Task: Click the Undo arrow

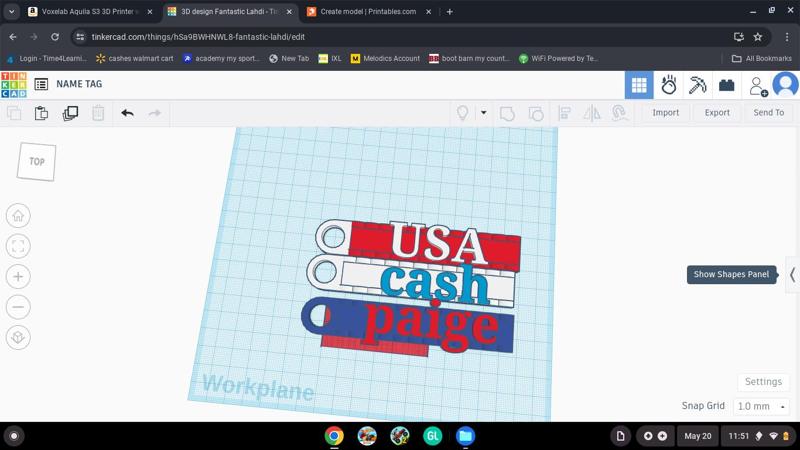Action: point(128,113)
